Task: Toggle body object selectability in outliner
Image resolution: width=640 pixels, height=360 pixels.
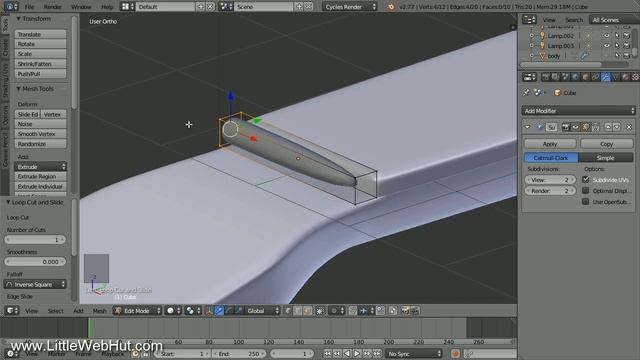Action: (617, 56)
